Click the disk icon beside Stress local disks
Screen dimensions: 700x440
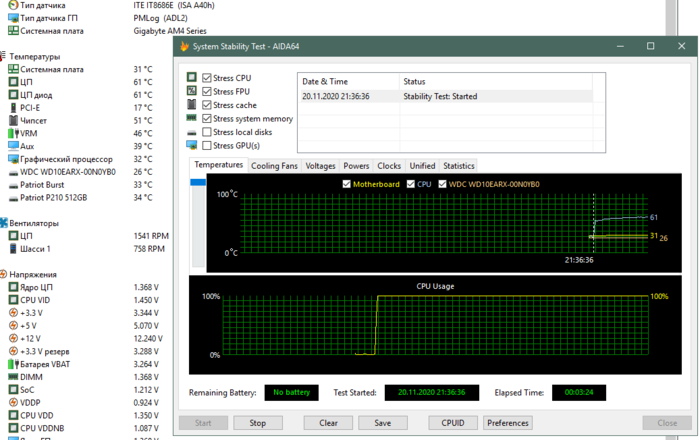[192, 133]
